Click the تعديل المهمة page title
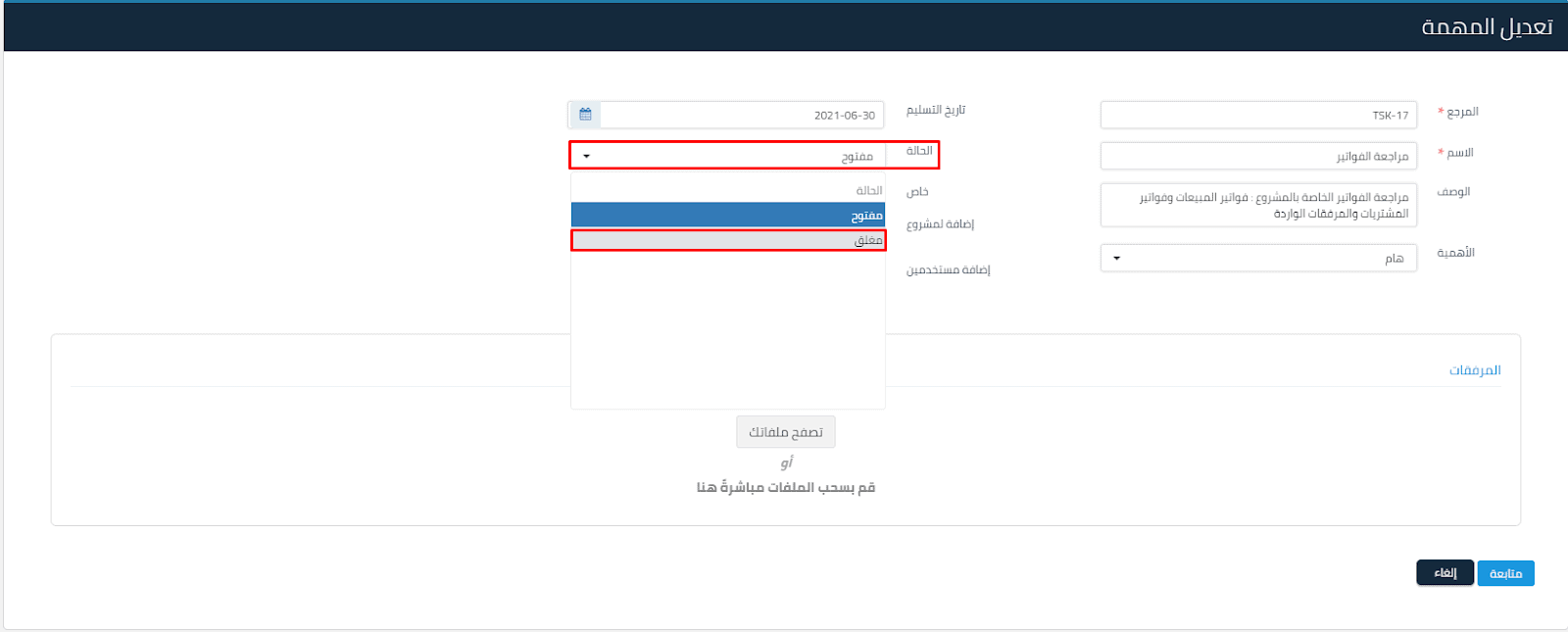 coord(1487,27)
